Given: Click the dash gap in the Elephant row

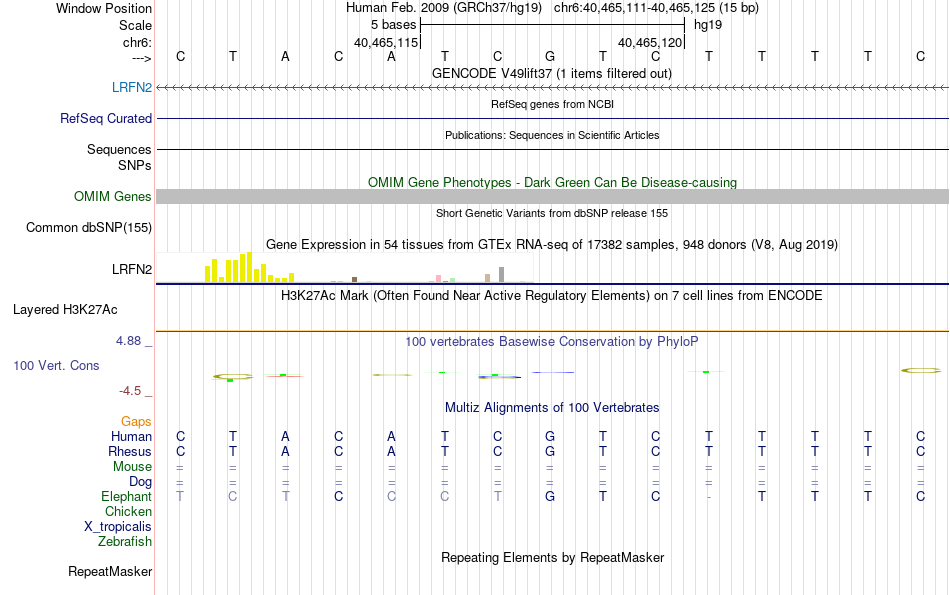Looking at the screenshot, I should (x=709, y=497).
